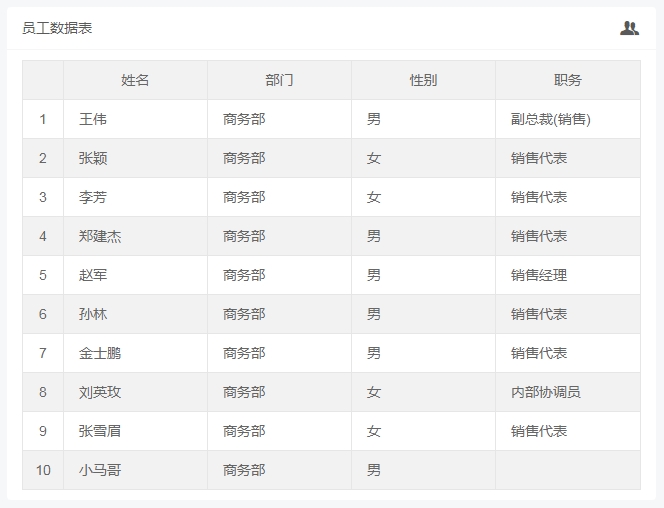Click the name 孙林 in row 6
Viewport: 664px width, 508px height.
tap(93, 314)
